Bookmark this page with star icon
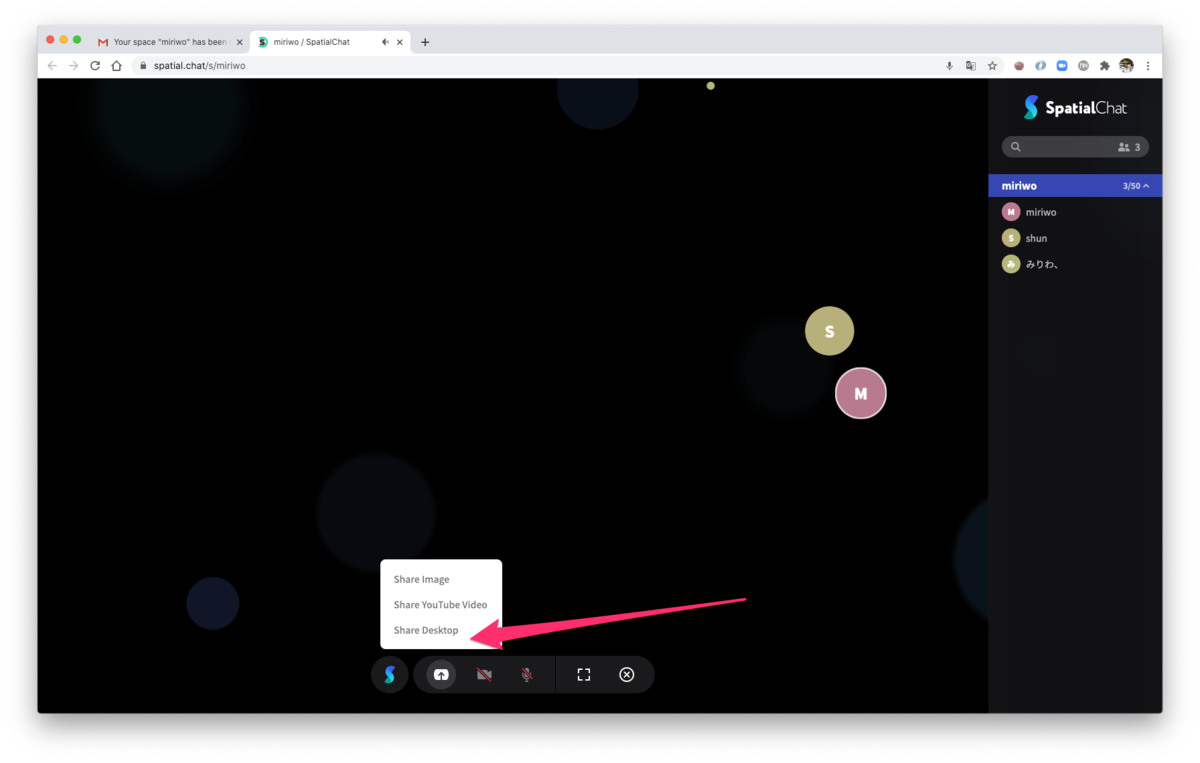Screen dimensions: 1200x763 click(992, 66)
